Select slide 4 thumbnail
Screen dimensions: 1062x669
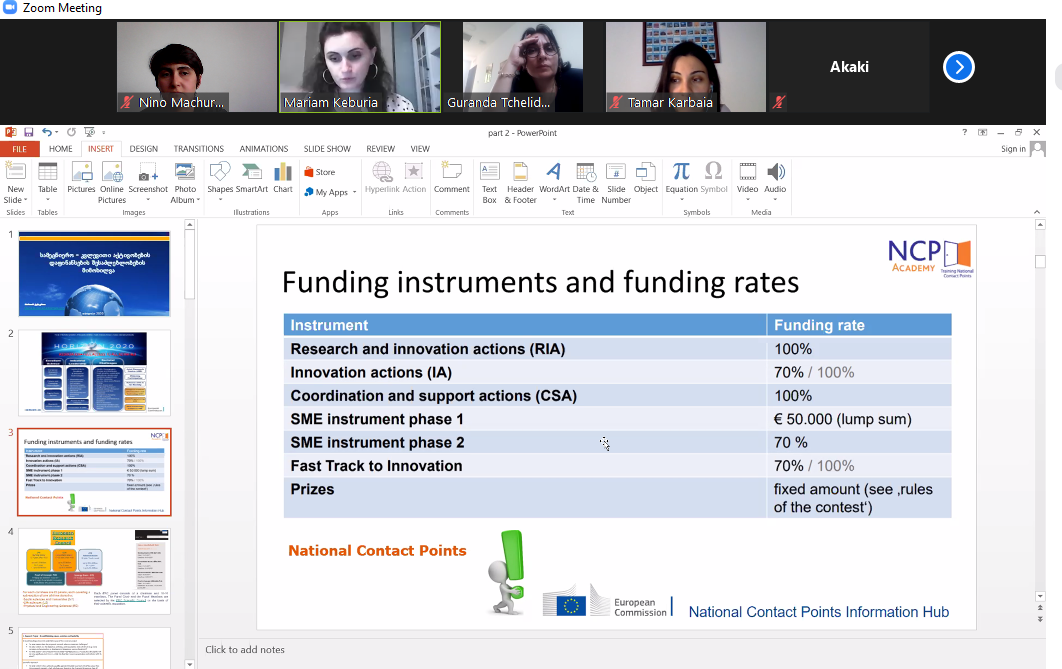point(94,571)
